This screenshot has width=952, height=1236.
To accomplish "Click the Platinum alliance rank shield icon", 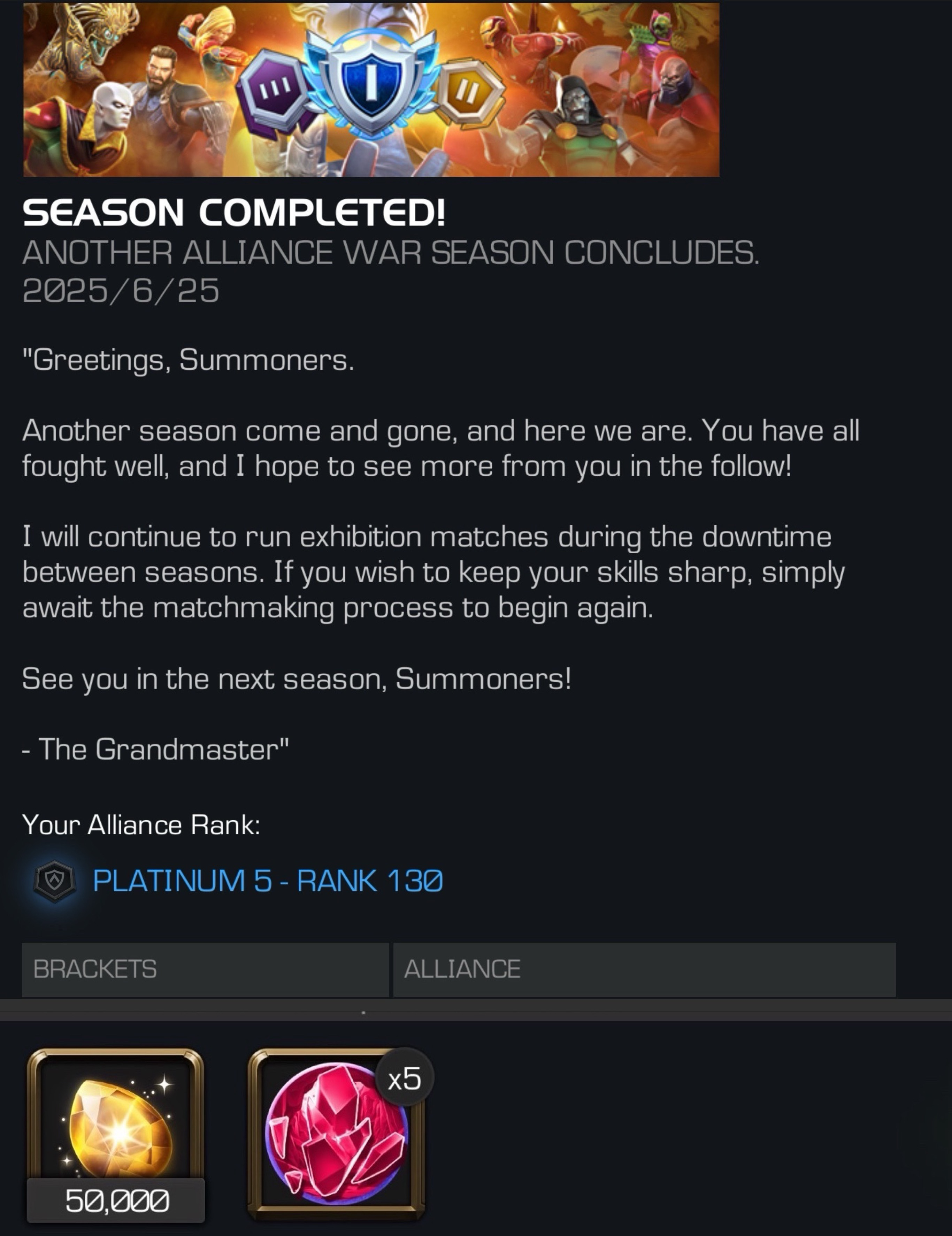I will point(54,881).
